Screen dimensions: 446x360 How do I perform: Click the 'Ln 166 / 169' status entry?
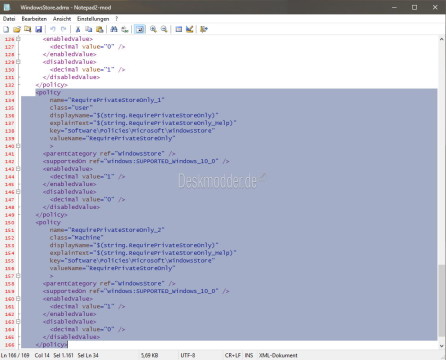[15, 355]
